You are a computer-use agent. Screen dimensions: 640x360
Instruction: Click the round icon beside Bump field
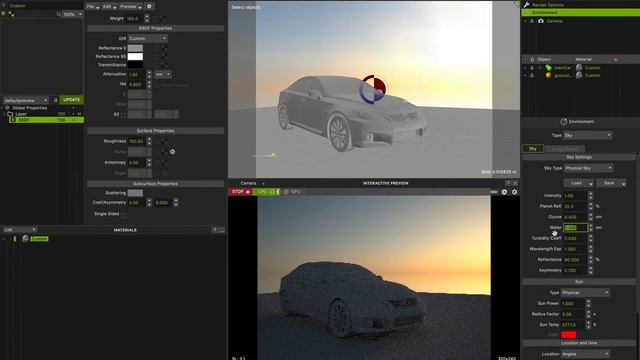click(x=172, y=152)
